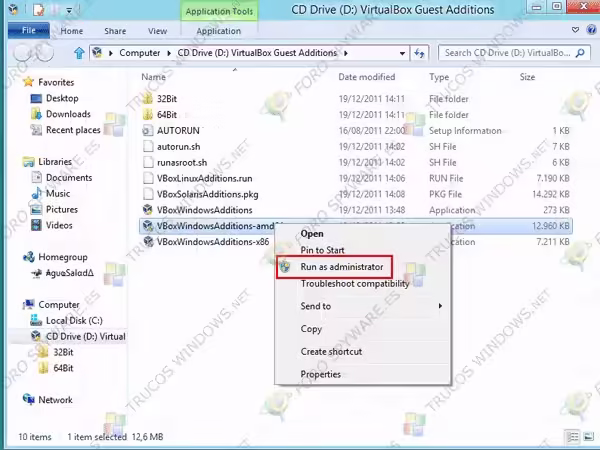Select the 64Bit folder icon in file list
The width and height of the screenshot is (600, 450).
pos(148,114)
